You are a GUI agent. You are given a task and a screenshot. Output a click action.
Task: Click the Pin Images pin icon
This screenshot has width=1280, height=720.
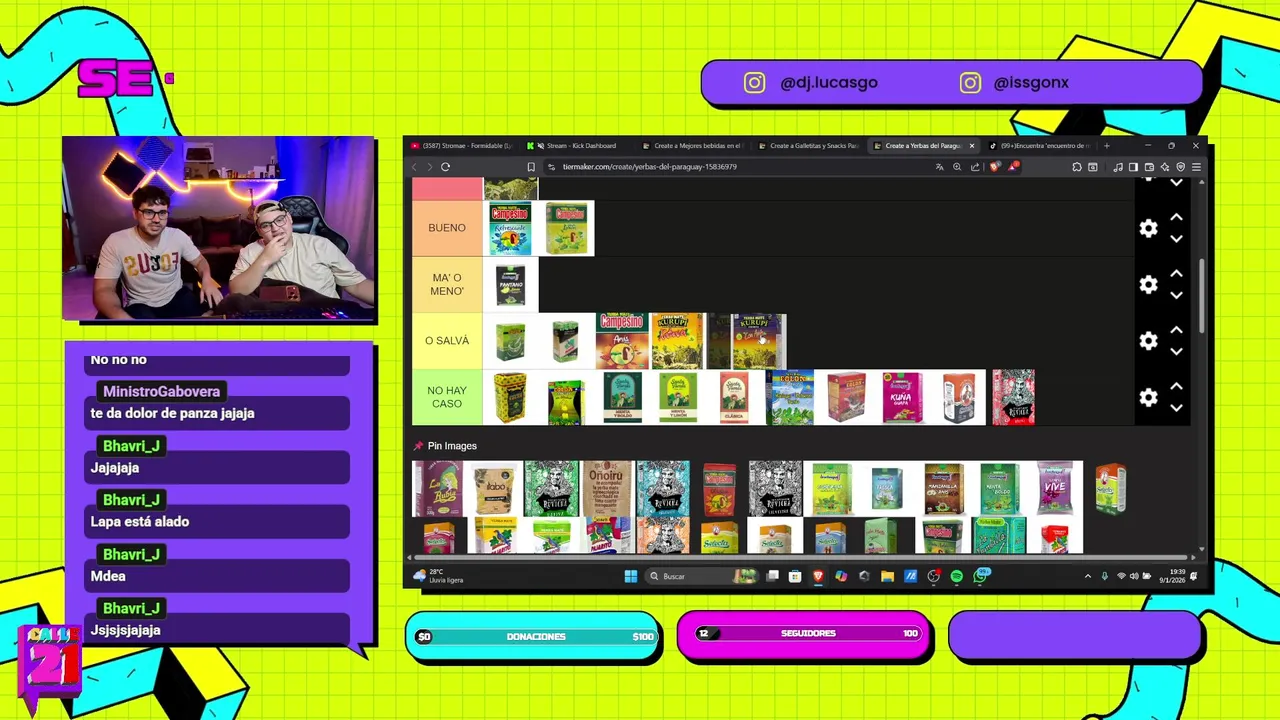(418, 446)
